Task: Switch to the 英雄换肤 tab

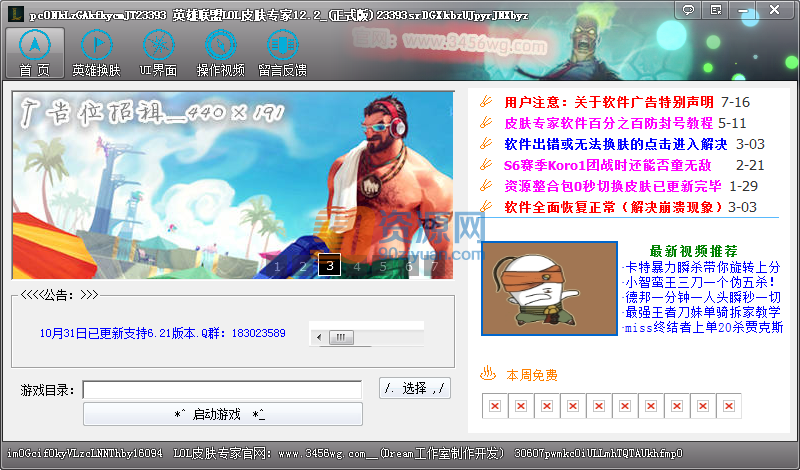Action: (96, 53)
